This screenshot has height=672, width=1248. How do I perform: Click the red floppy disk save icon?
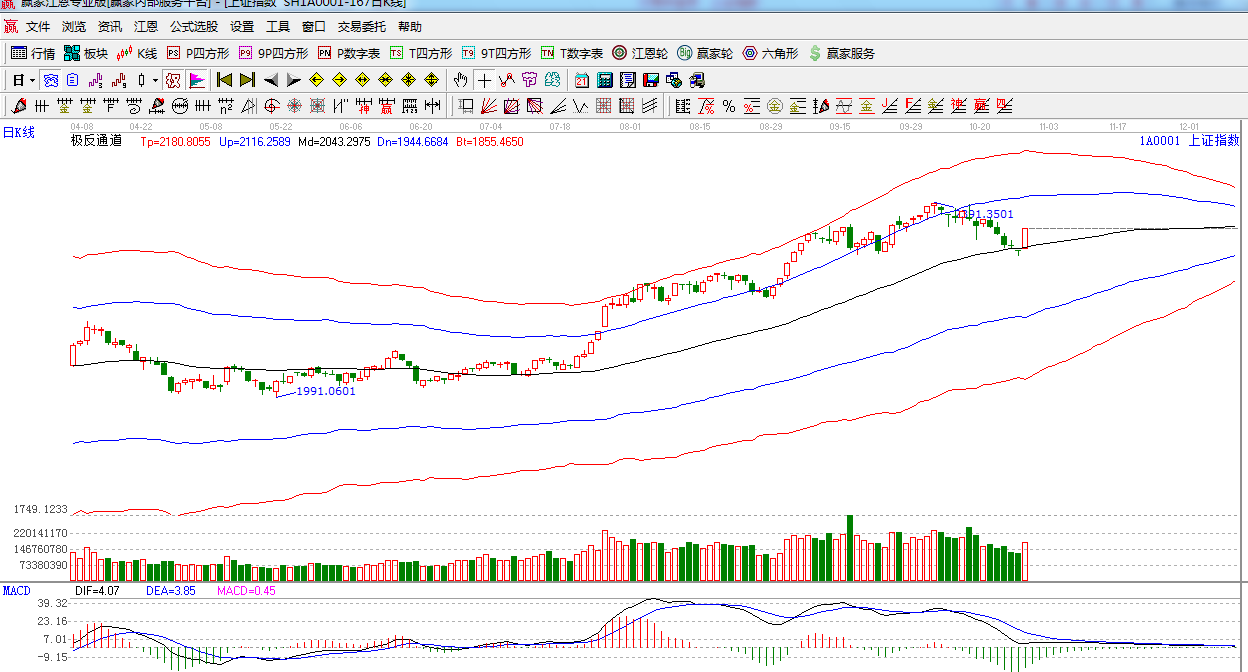pyautogui.click(x=651, y=80)
